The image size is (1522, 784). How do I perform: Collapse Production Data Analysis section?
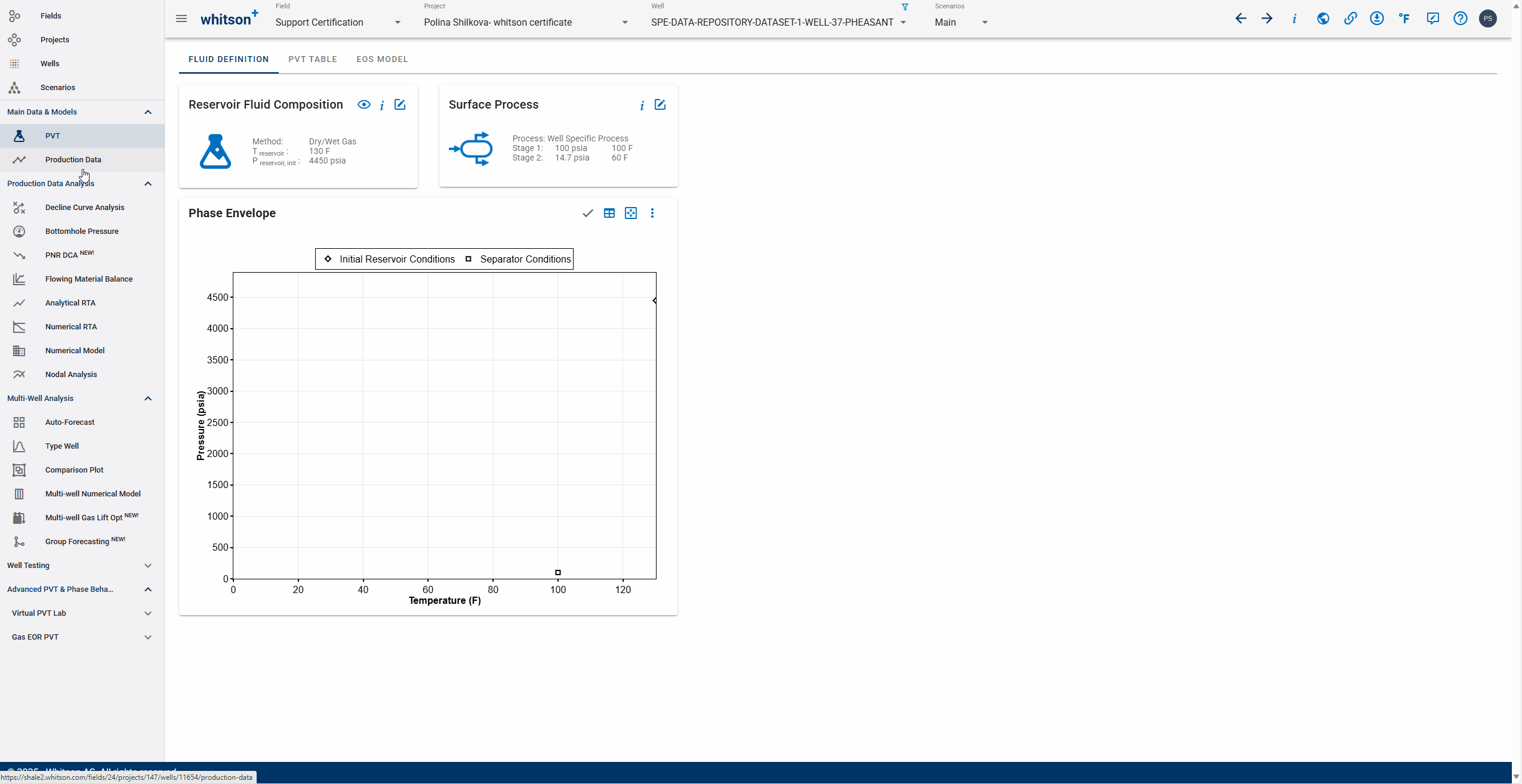point(148,183)
